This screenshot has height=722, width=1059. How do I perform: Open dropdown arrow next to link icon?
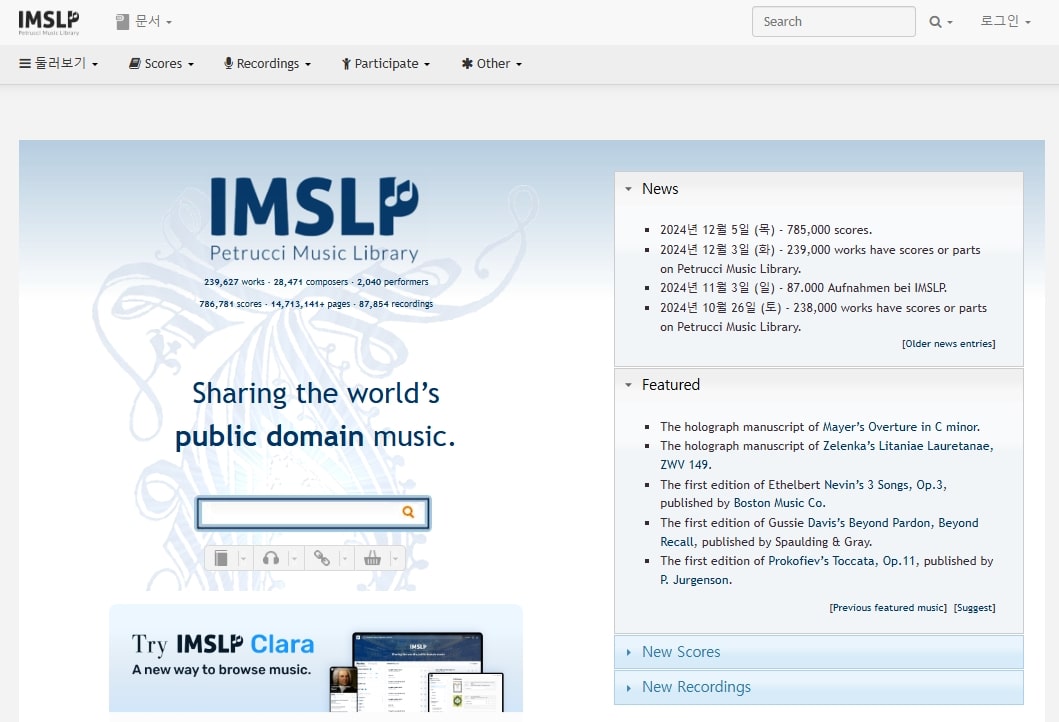click(x=345, y=558)
